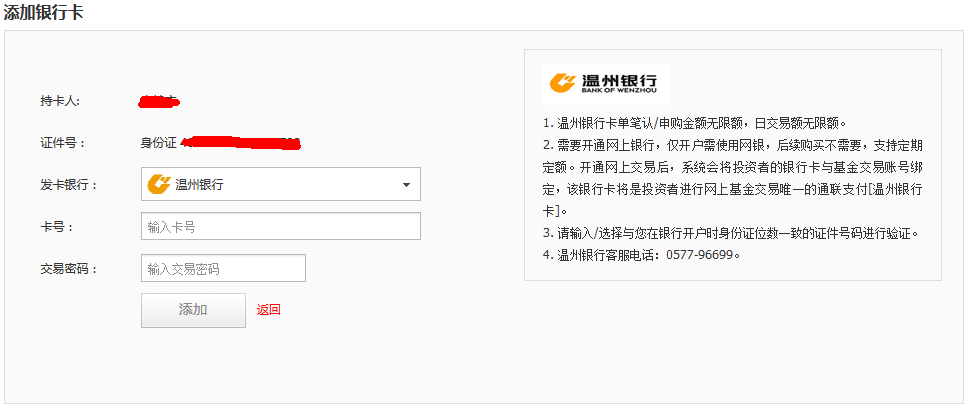The image size is (973, 417).
Task: Click the 输入交易密码 password field
Action: click(223, 269)
